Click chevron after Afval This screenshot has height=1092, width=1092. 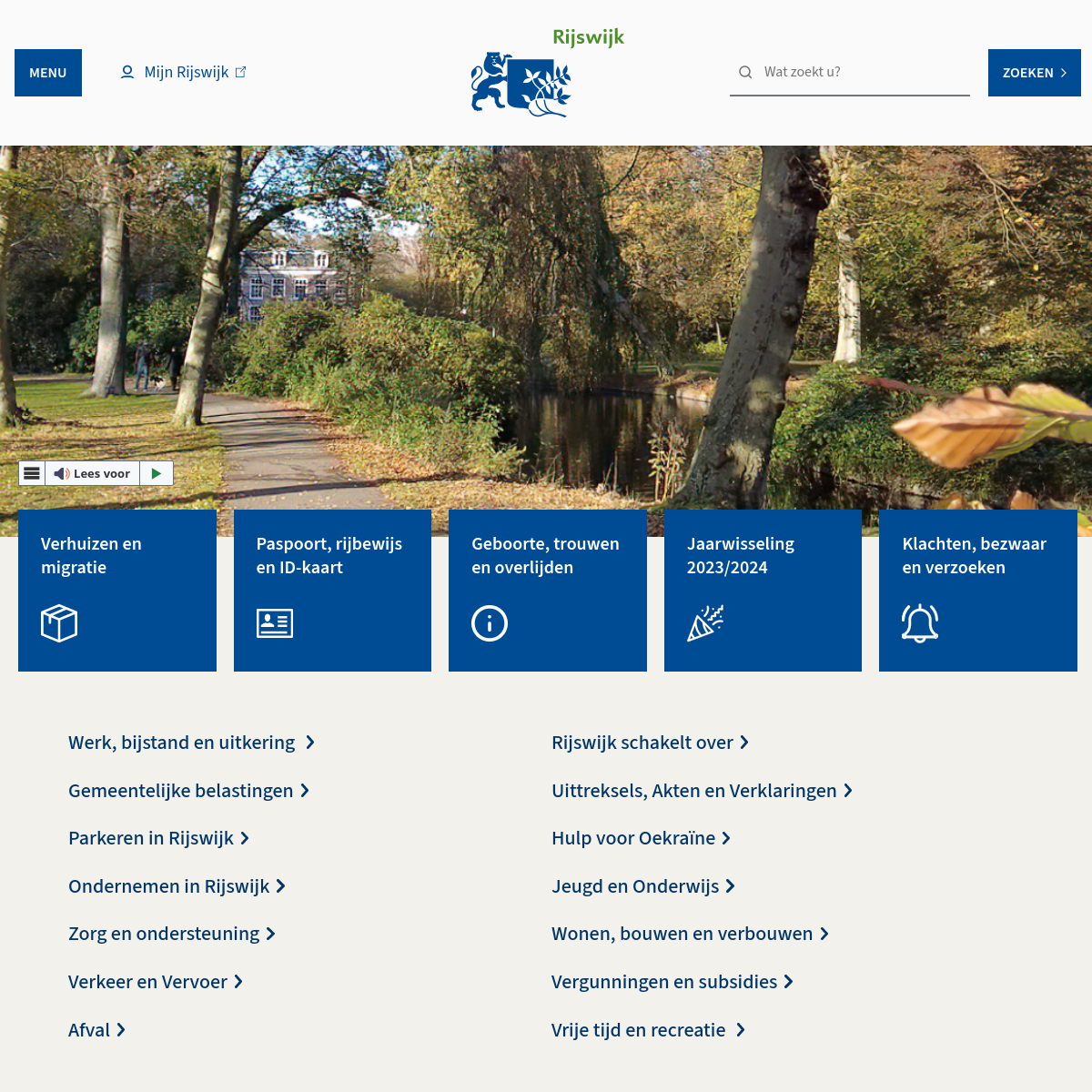[121, 1030]
